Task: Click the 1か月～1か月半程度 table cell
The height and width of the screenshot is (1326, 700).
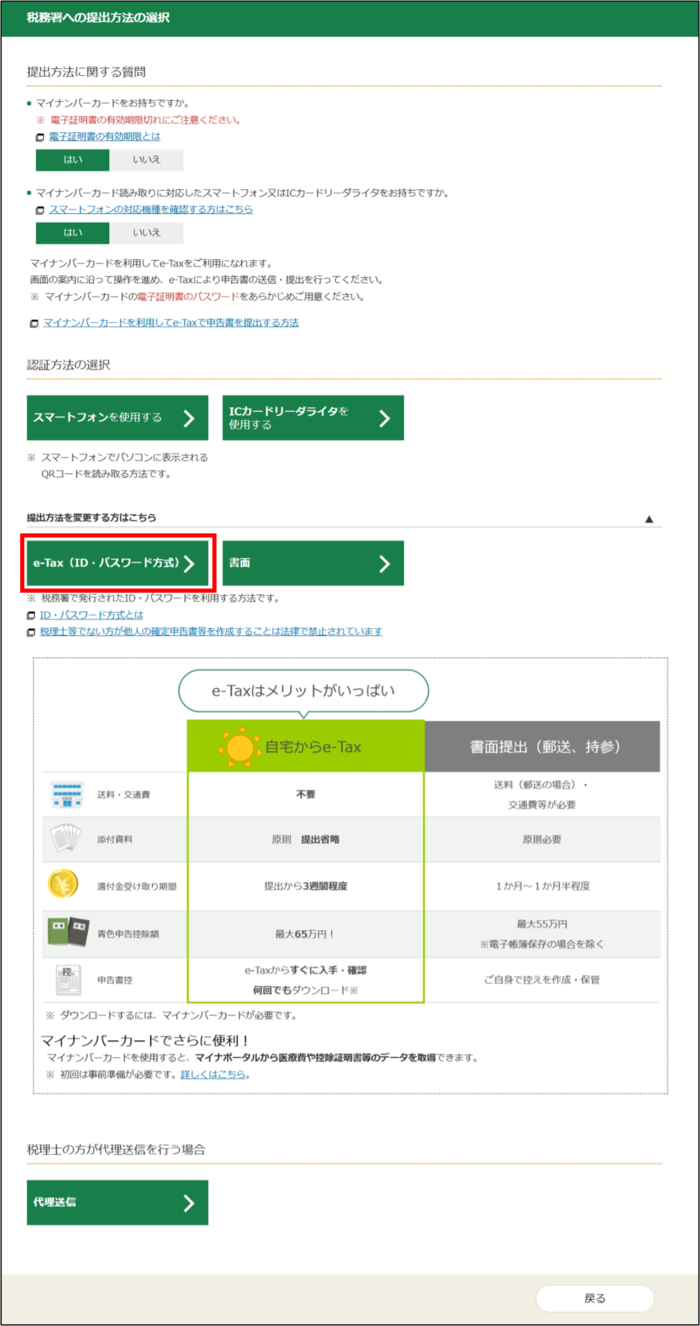Action: (x=543, y=886)
